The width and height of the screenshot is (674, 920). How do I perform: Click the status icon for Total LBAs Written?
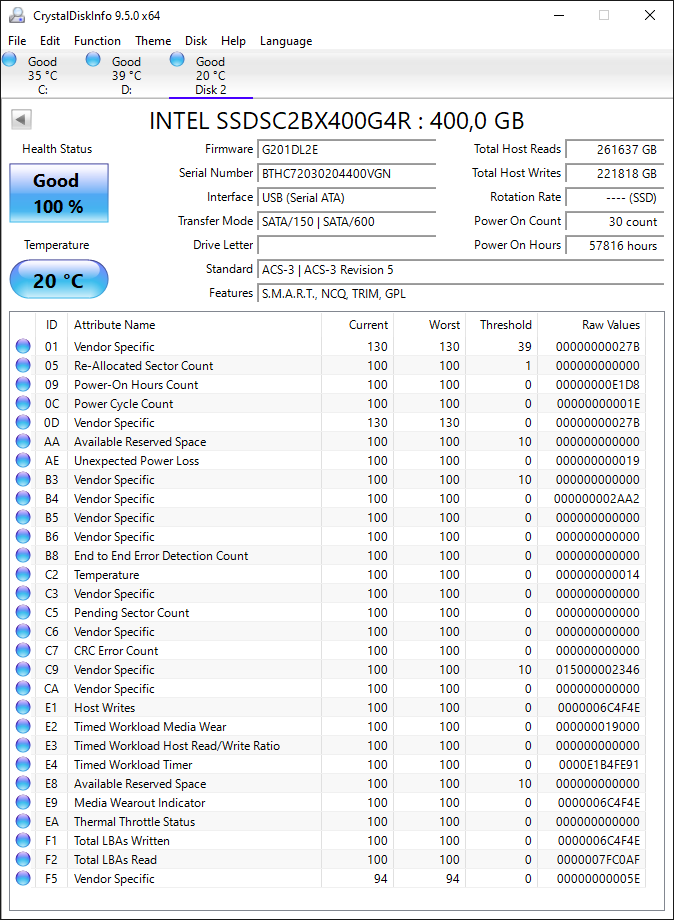tap(23, 840)
